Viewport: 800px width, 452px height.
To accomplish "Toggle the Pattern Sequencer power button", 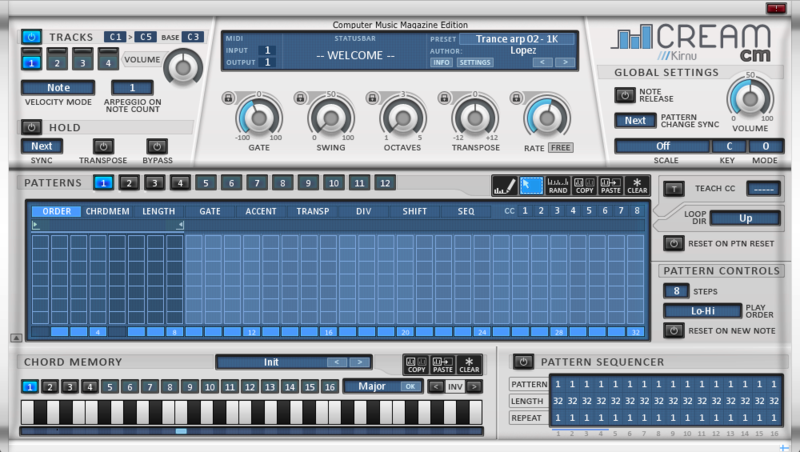I will click(523, 361).
